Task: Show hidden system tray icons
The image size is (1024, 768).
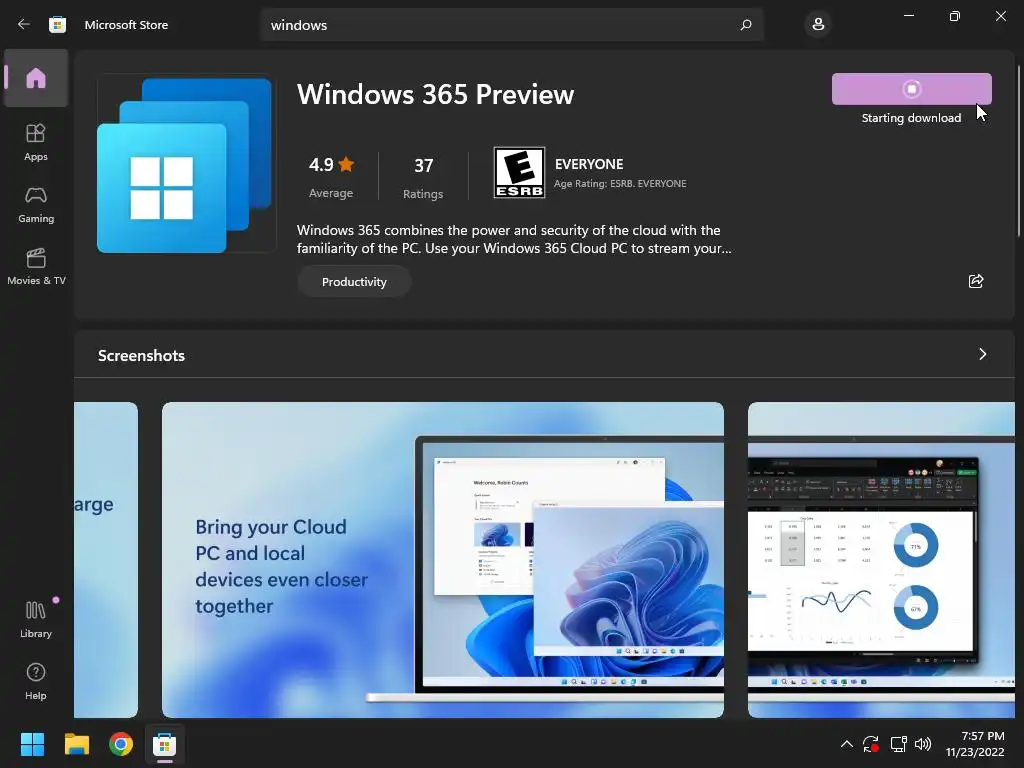Action: 846,744
